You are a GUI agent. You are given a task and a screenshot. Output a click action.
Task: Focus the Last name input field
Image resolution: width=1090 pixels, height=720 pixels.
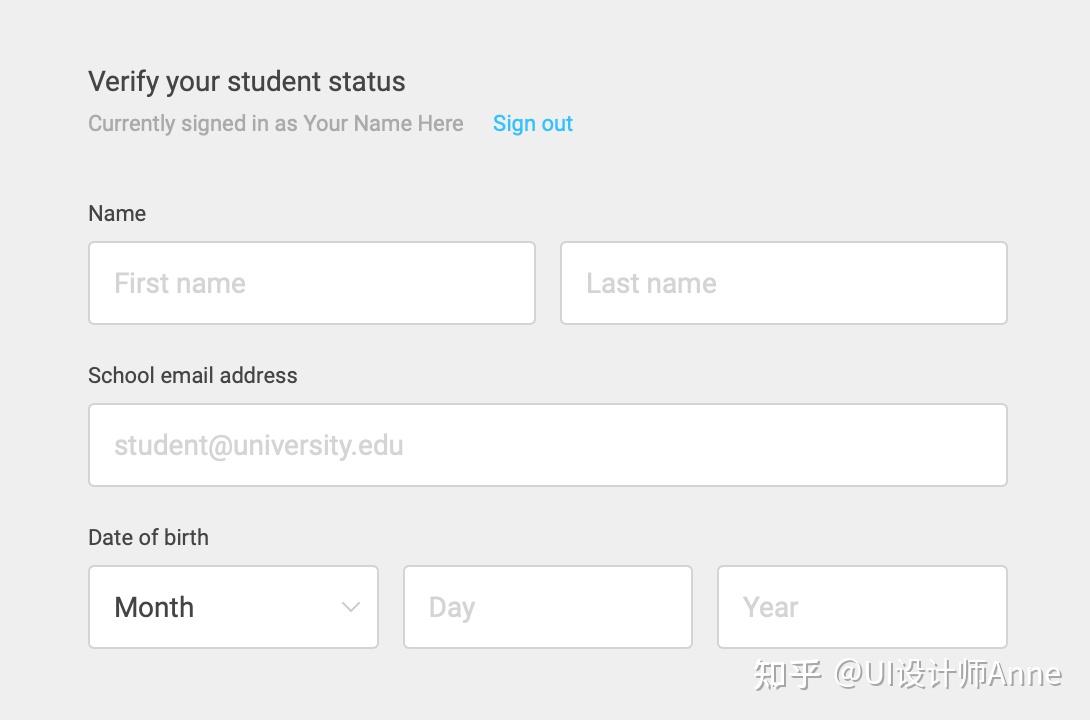click(x=783, y=283)
